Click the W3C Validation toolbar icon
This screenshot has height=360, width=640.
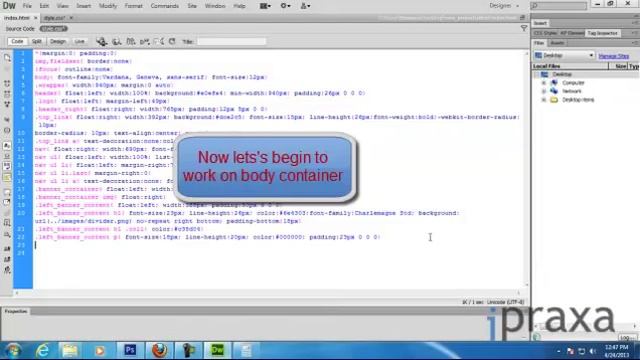coord(144,41)
